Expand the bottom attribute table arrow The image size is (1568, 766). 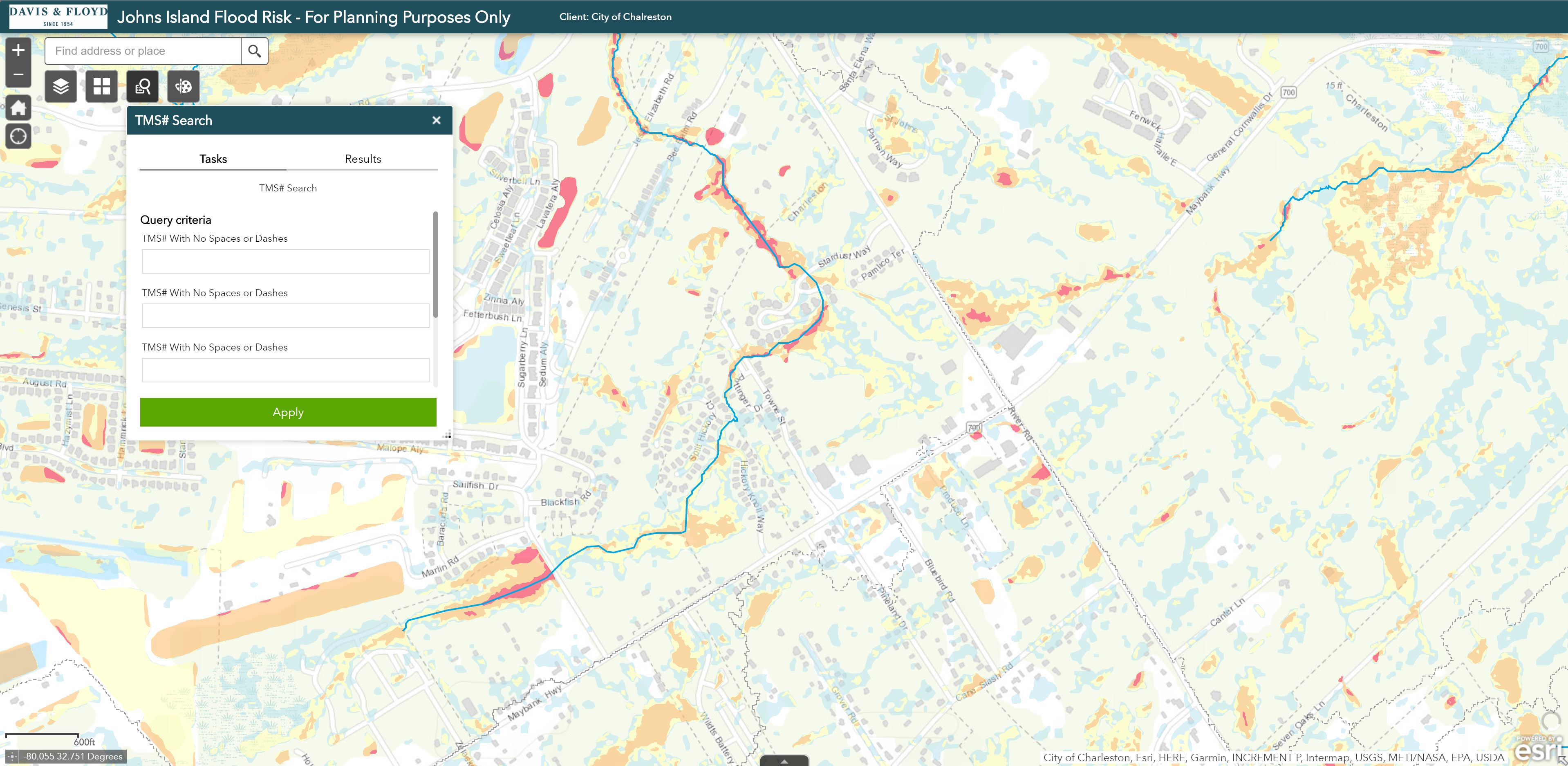point(784,761)
